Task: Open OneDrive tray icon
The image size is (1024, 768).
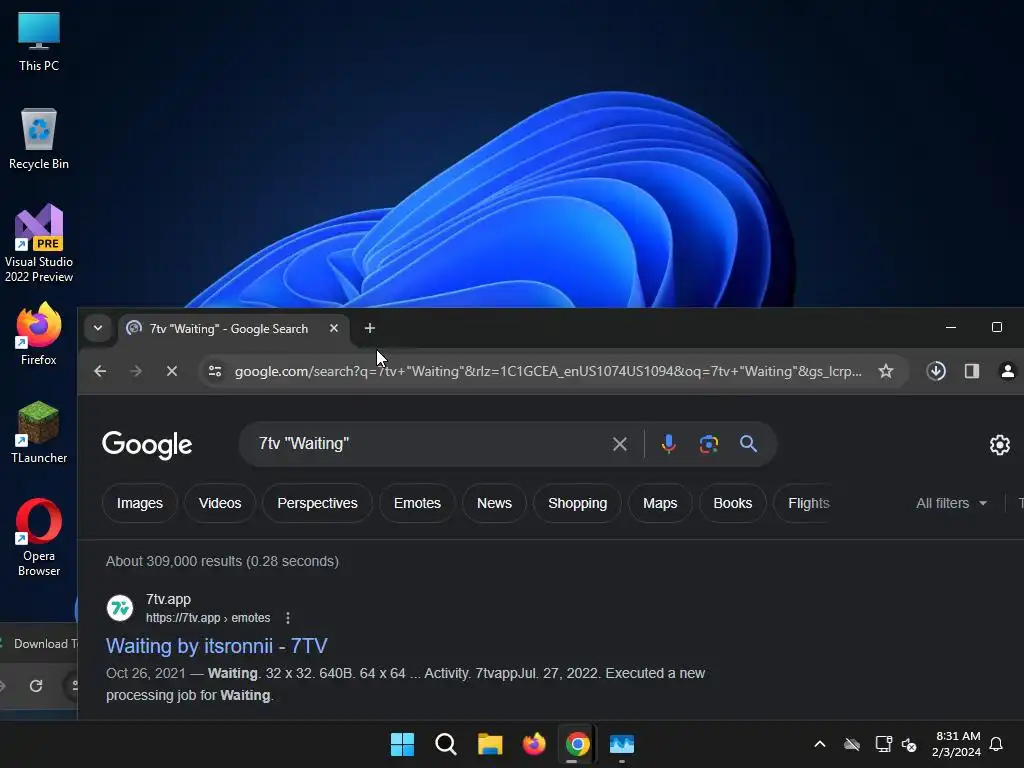Action: click(852, 744)
